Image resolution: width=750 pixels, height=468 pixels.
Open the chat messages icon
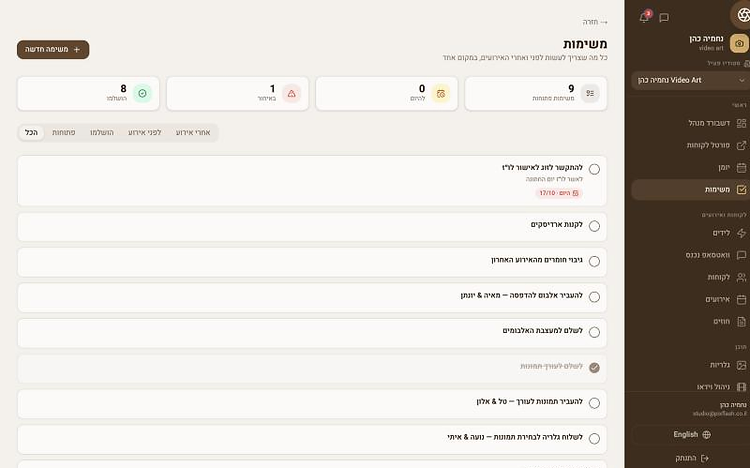[x=664, y=18]
